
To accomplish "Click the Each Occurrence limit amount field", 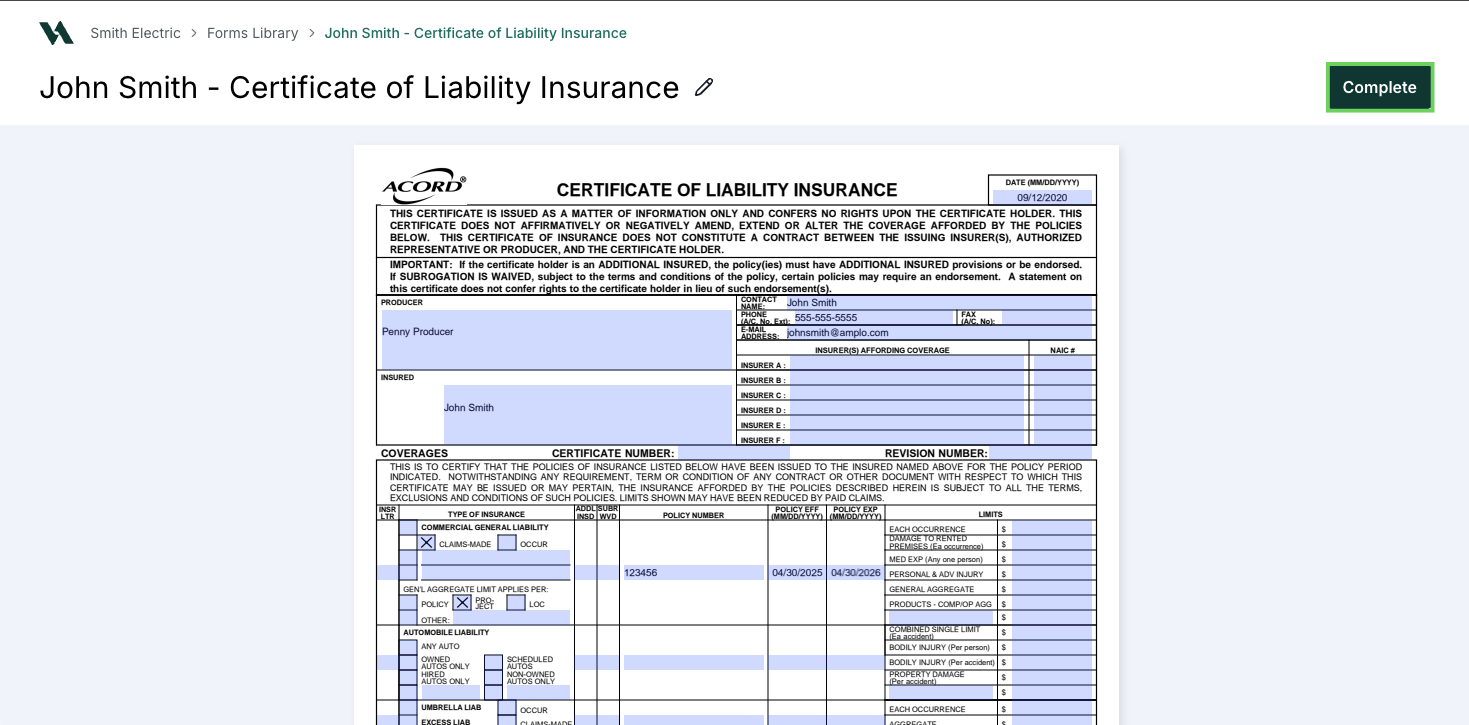I will [1052, 528].
